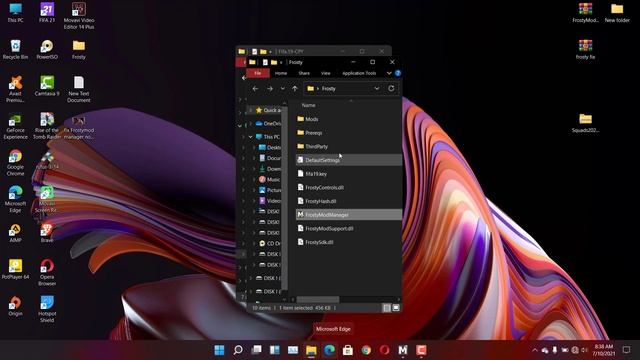This screenshot has width=640, height=360.
Task: Refresh the Frosty folder view
Action: point(391,88)
